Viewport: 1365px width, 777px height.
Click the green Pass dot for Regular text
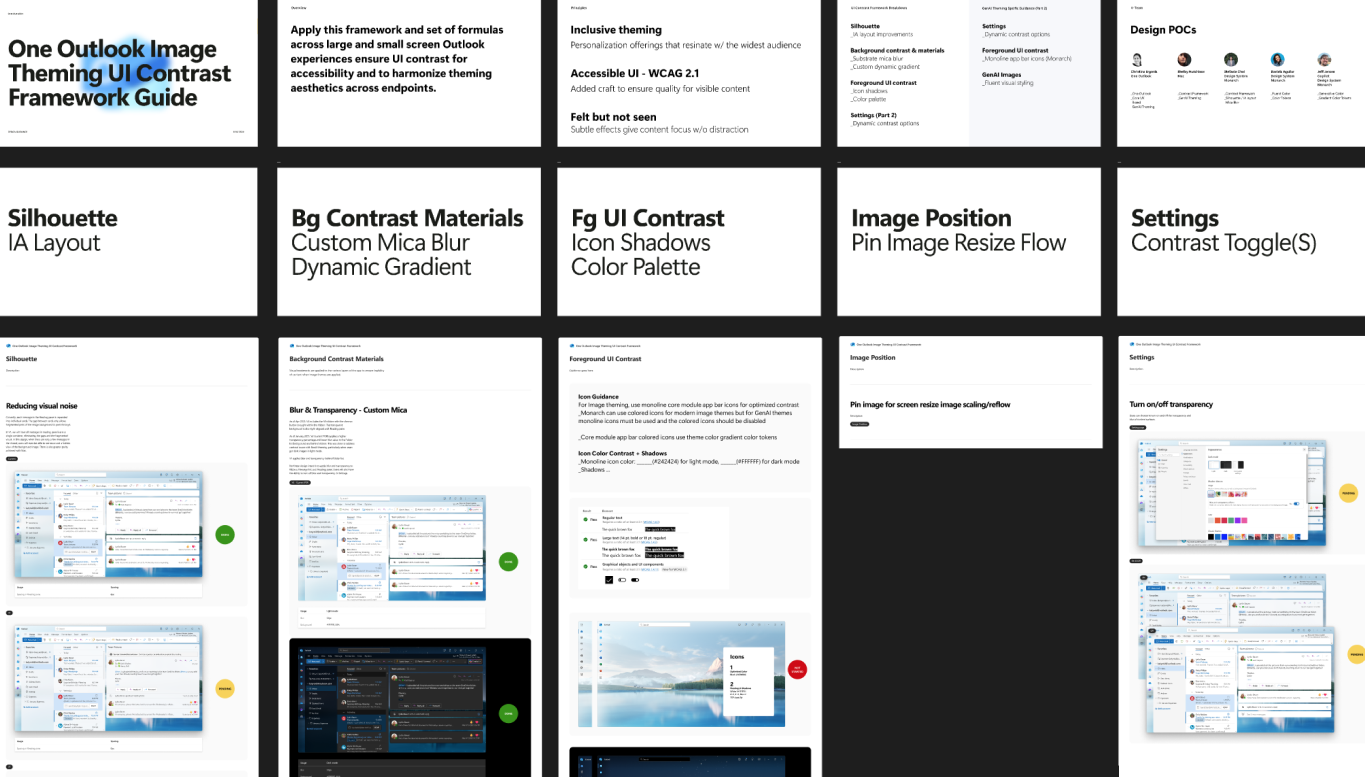(x=586, y=520)
